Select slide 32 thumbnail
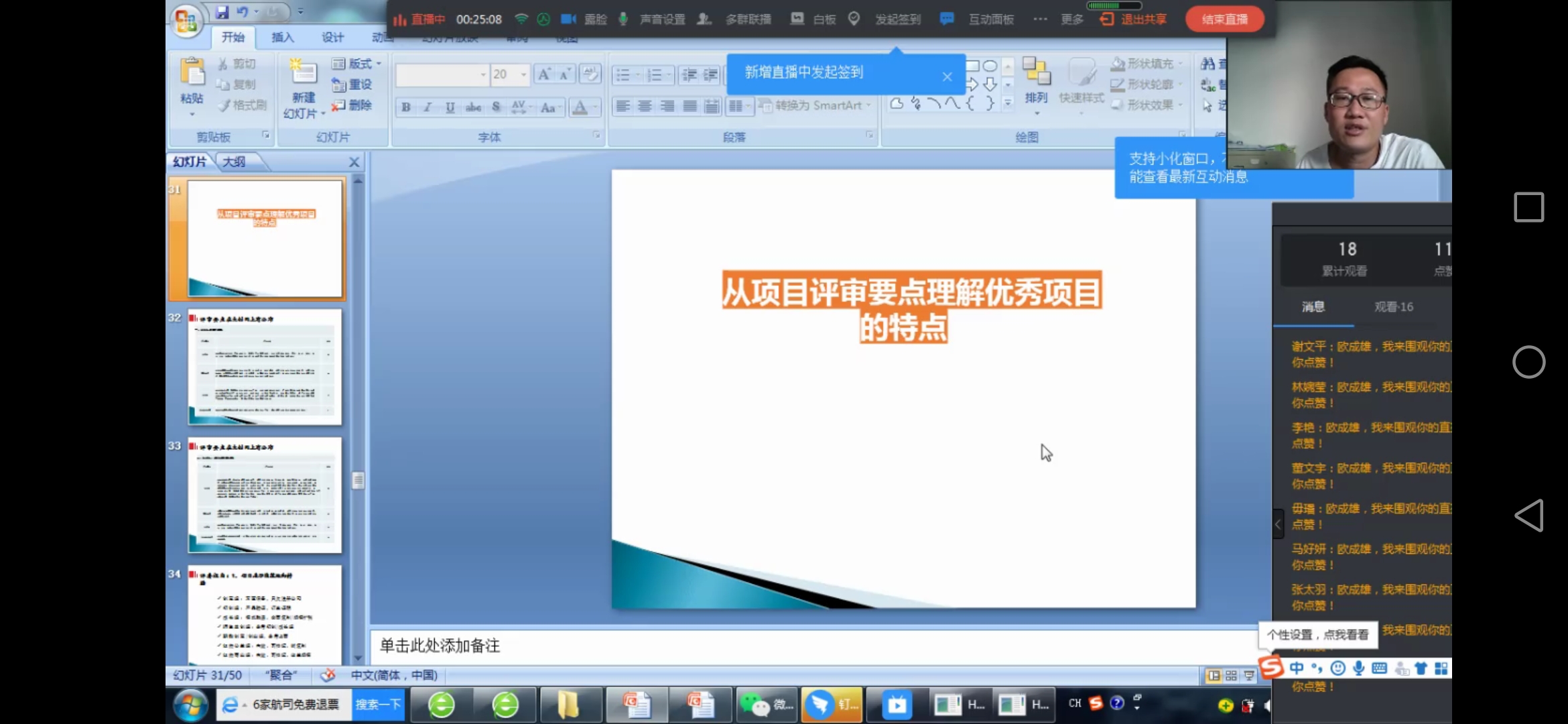Viewport: 1568px width, 724px height. point(265,367)
